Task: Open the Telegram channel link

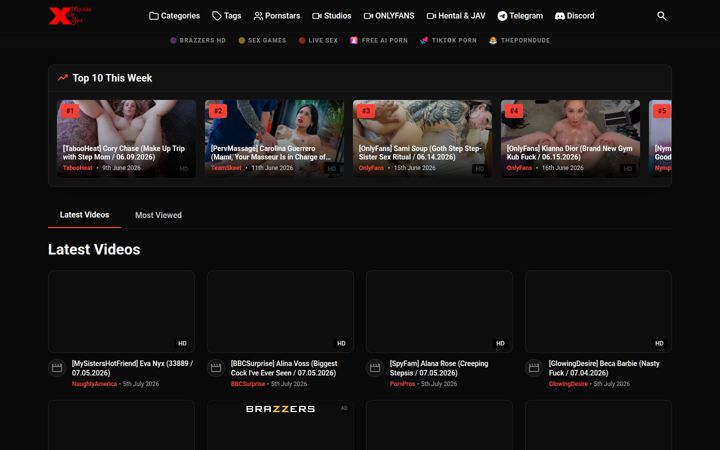Action: pyautogui.click(x=520, y=16)
